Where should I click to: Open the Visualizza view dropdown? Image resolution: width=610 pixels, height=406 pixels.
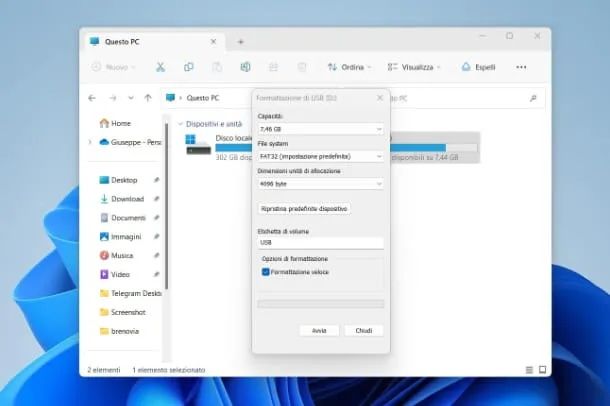tap(414, 67)
